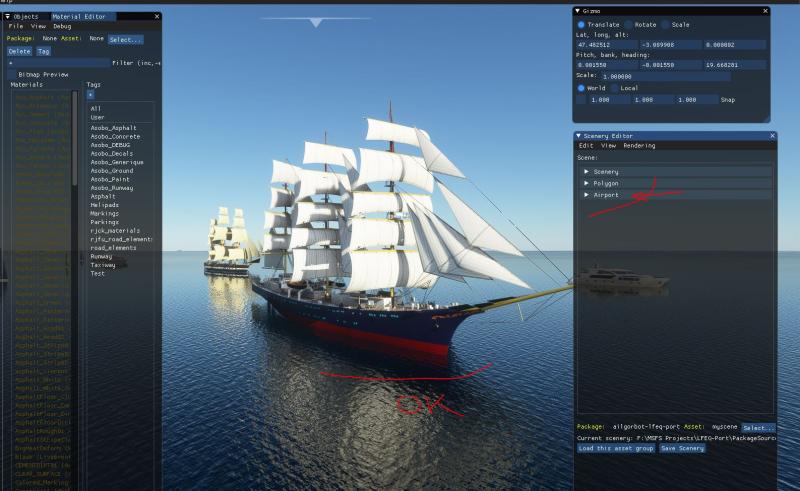This screenshot has width=800, height=491.
Task: Open the developer toolbar pull-down arrow at top center
Action: coord(316,23)
